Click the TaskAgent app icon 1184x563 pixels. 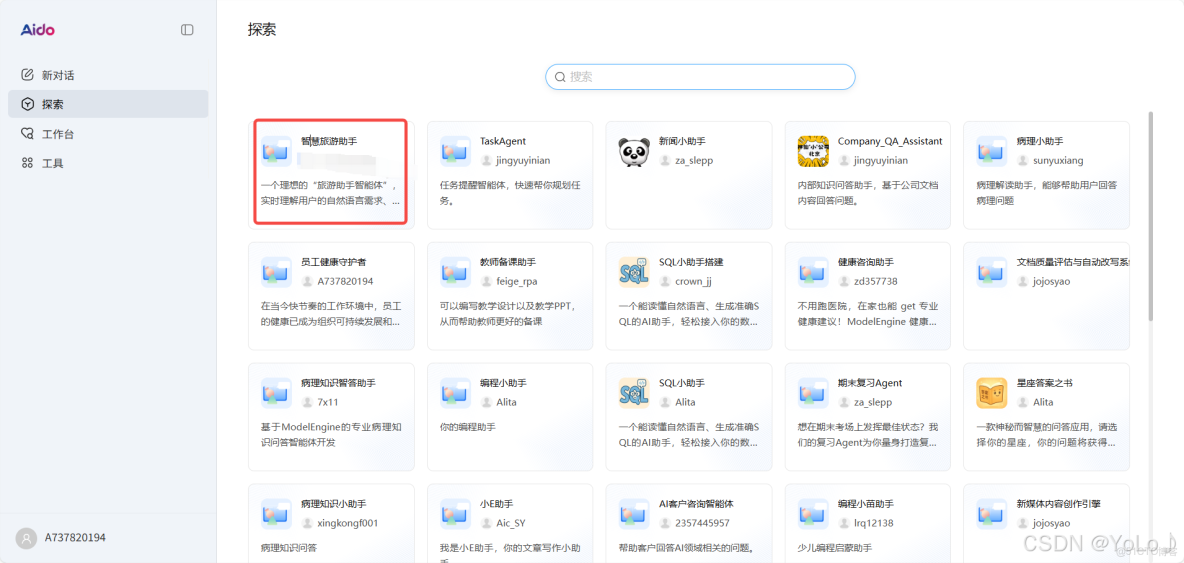click(455, 151)
